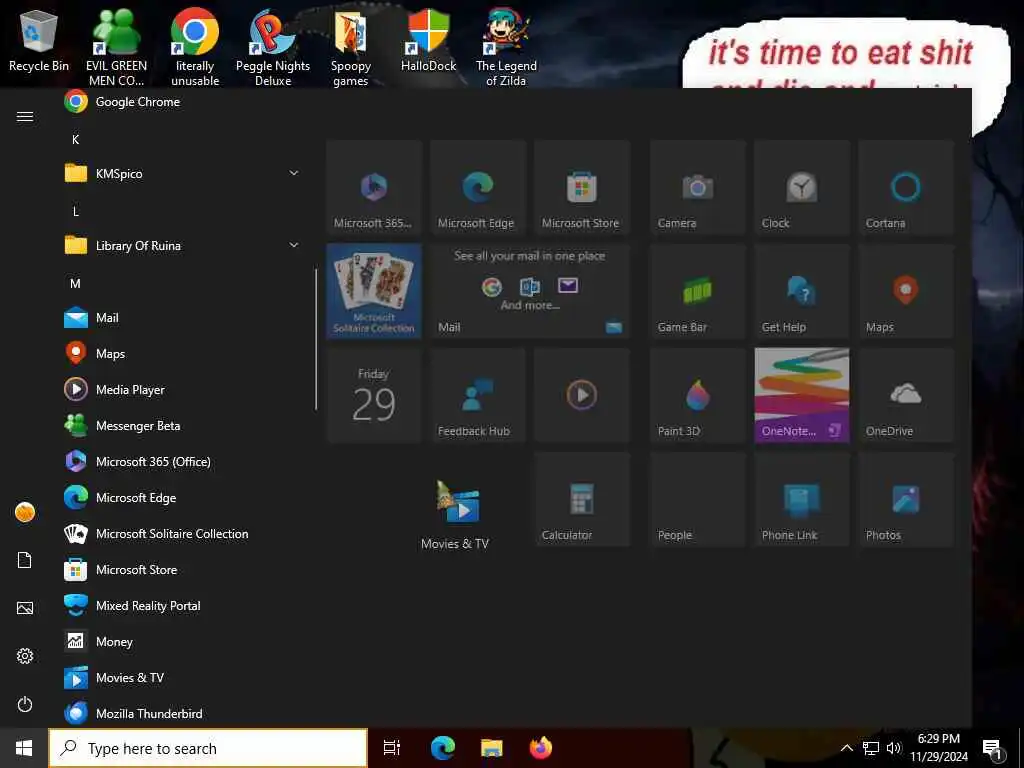
Task: Open the Get Help tile
Action: point(801,291)
